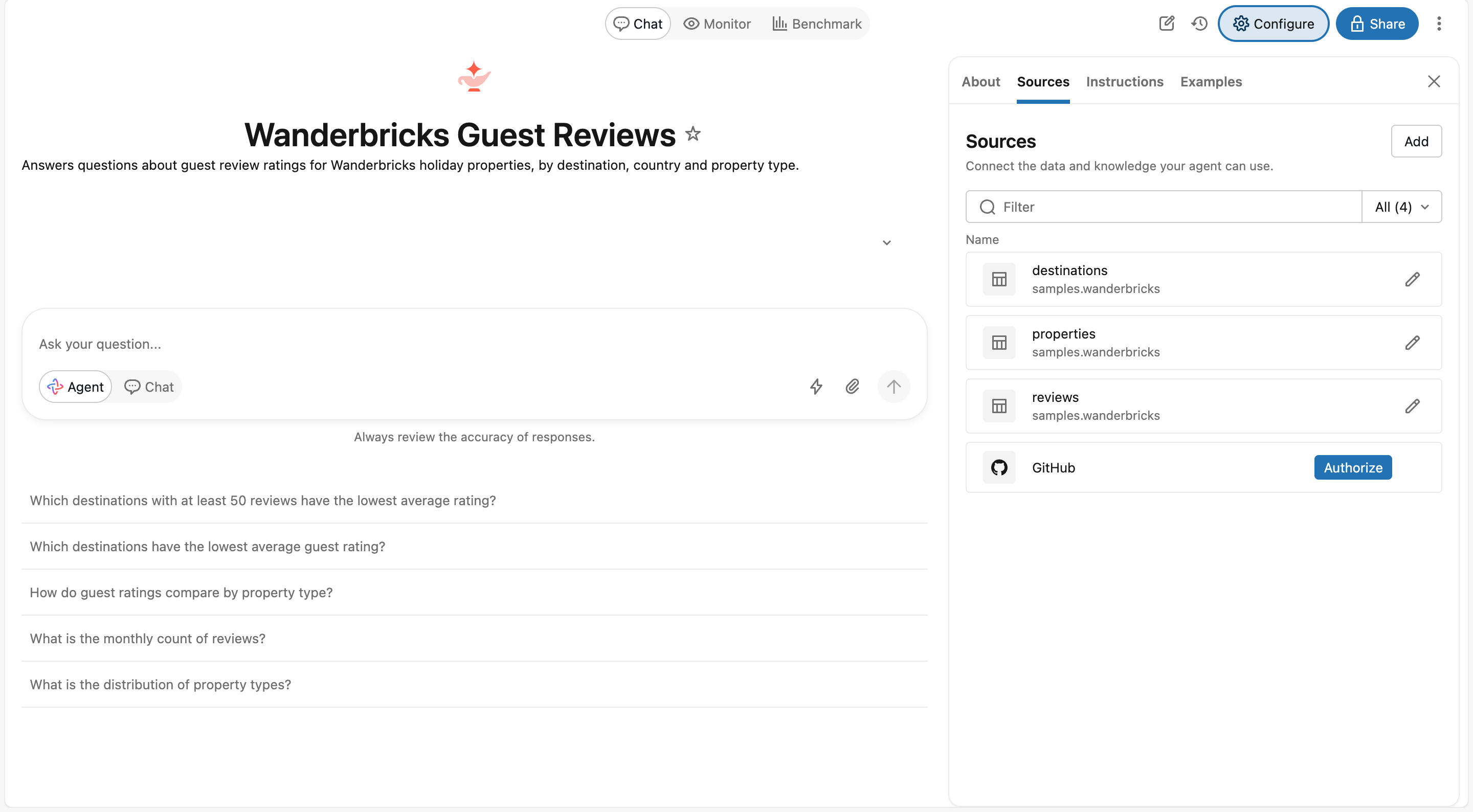Open the kebab more-options menu
This screenshot has width=1473, height=812.
1439,24
